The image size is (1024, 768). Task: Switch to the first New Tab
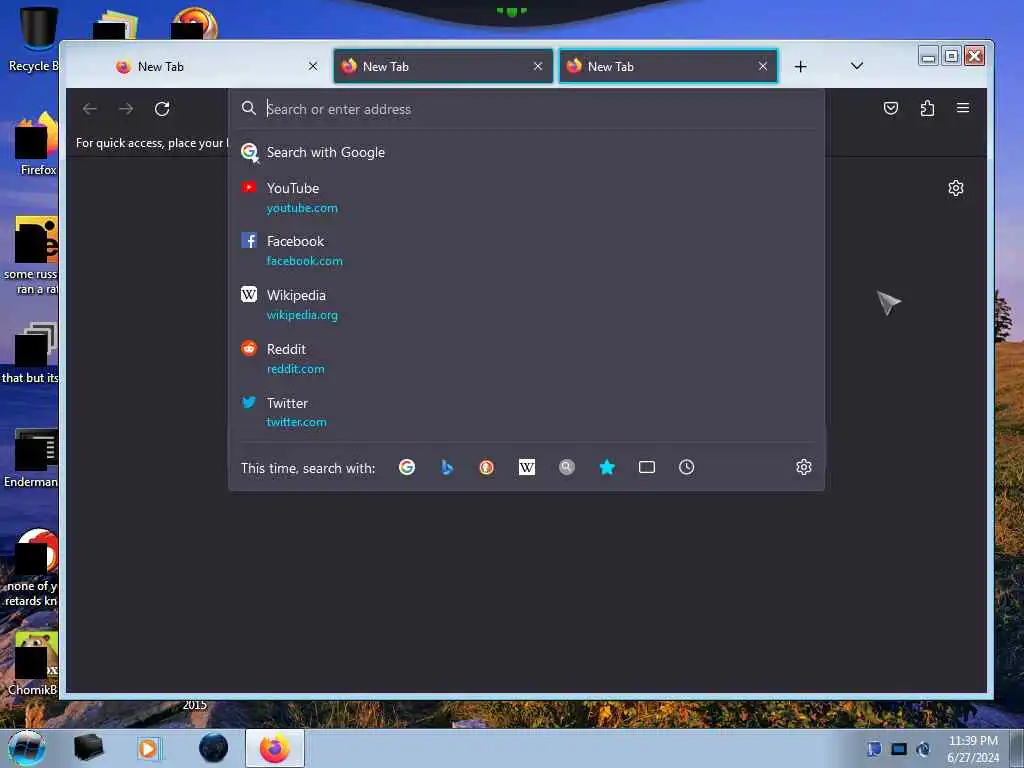(x=216, y=67)
